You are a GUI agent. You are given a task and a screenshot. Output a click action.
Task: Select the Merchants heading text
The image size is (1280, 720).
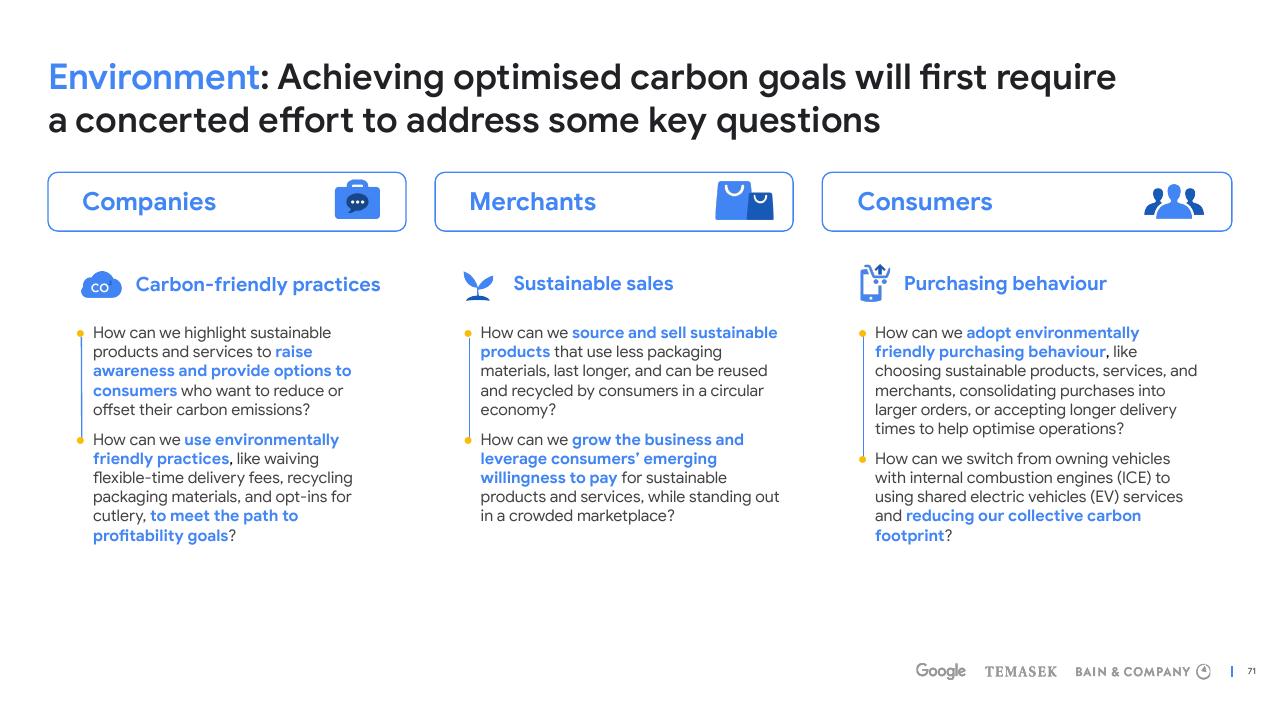coord(533,201)
